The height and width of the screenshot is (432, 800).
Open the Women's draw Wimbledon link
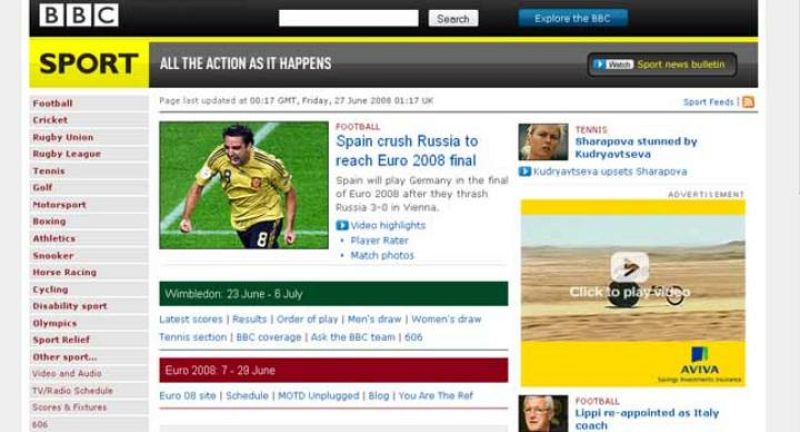tap(446, 319)
